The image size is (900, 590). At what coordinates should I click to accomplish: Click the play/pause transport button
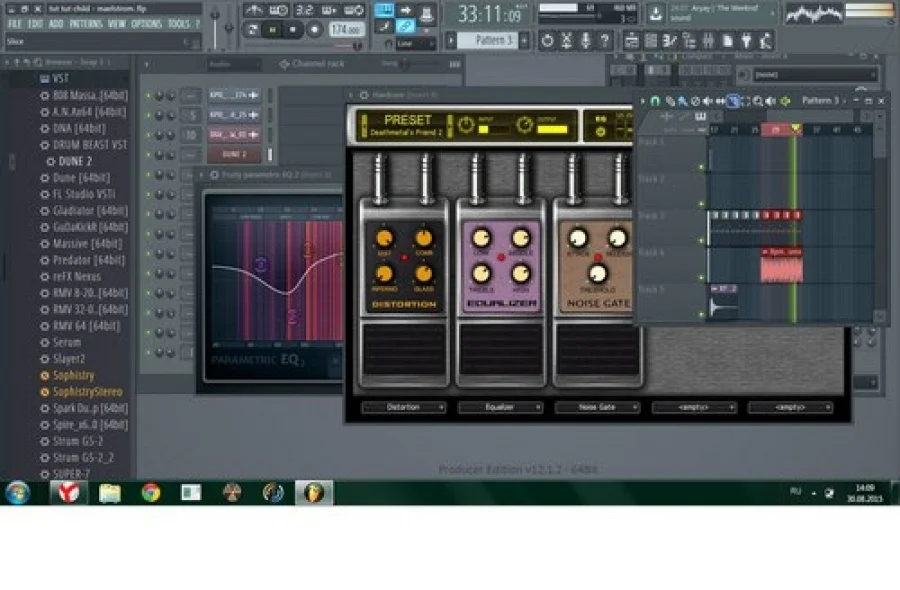pyautogui.click(x=273, y=29)
